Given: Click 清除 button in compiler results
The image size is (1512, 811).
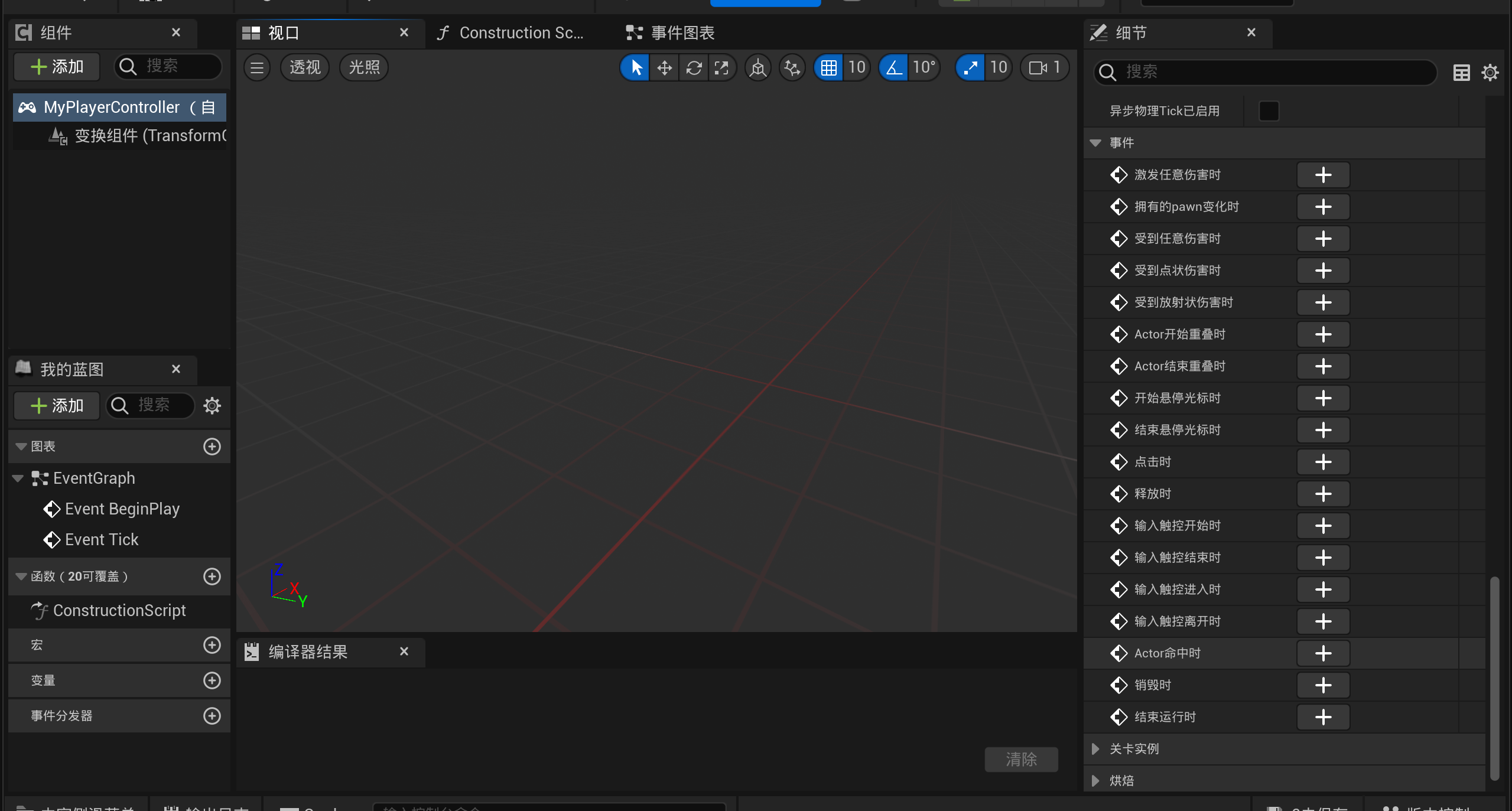Looking at the screenshot, I should click(x=1021, y=759).
